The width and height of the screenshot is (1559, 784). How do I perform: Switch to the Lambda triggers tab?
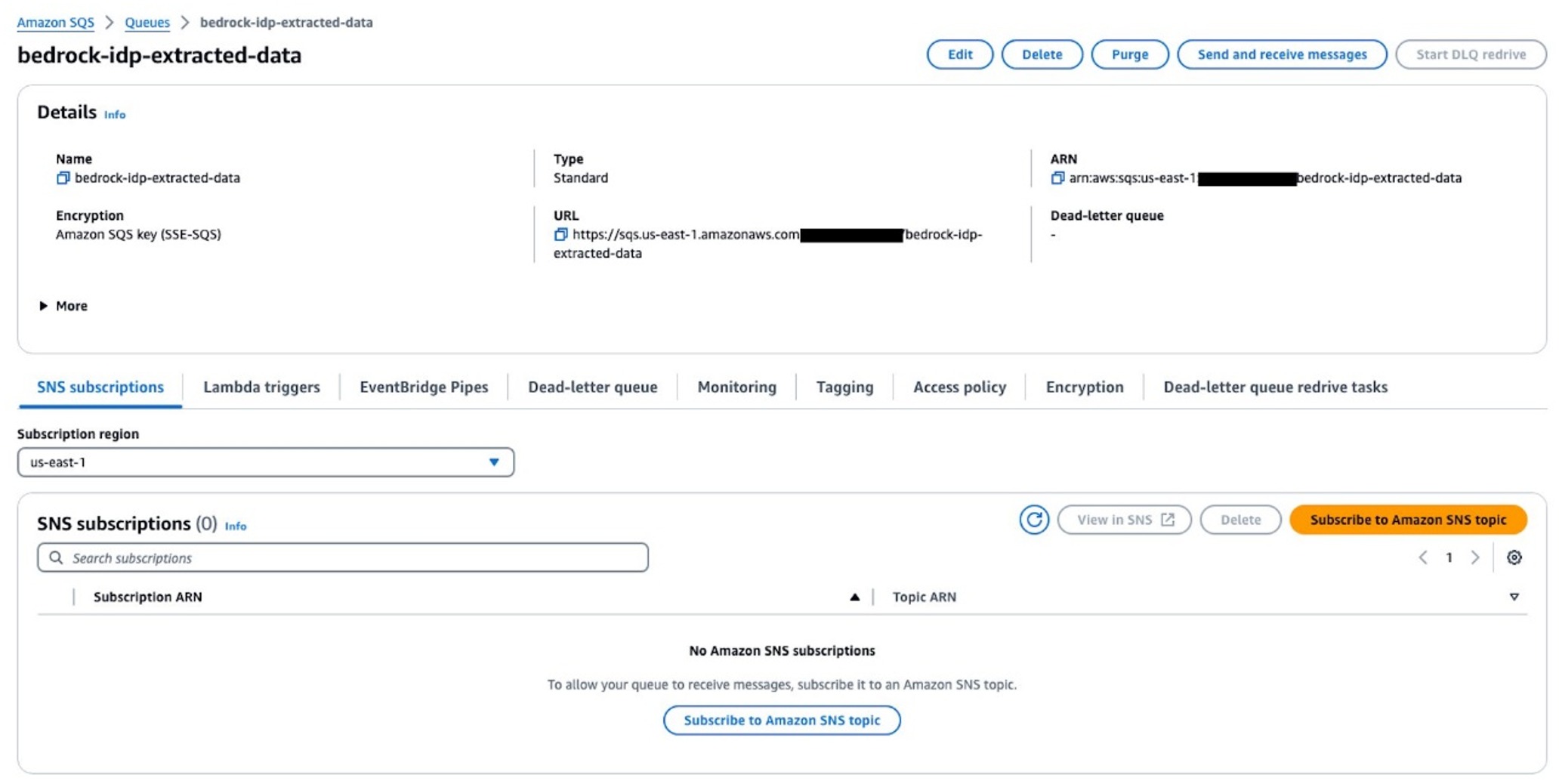(x=261, y=387)
